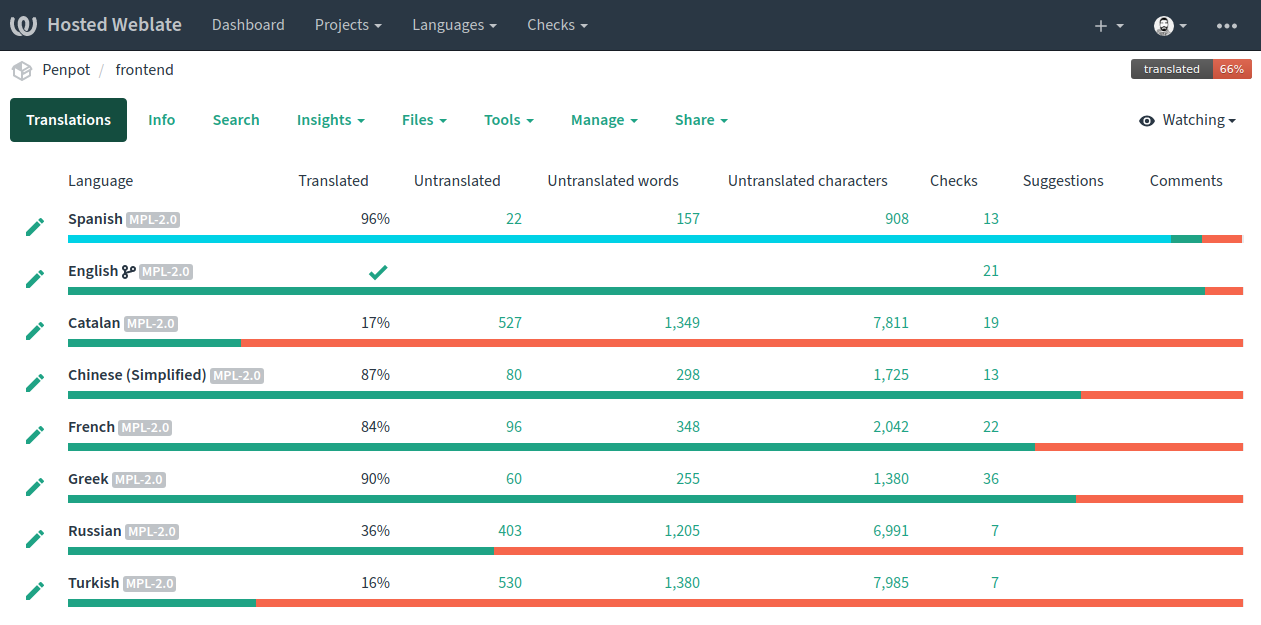Click the Penpot project box icon
This screenshot has width=1261, height=625.
point(21,70)
